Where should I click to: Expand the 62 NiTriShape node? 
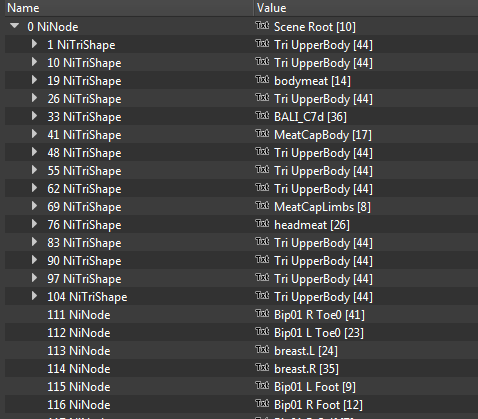pos(34,188)
